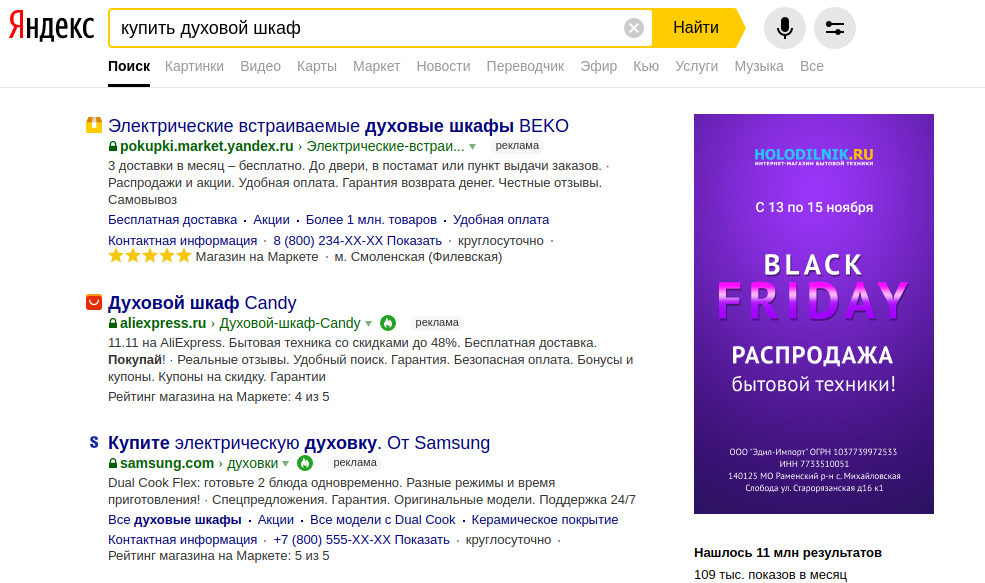The image size is (985, 583).
Task: Click the microphone voice search icon
Action: 784,28
